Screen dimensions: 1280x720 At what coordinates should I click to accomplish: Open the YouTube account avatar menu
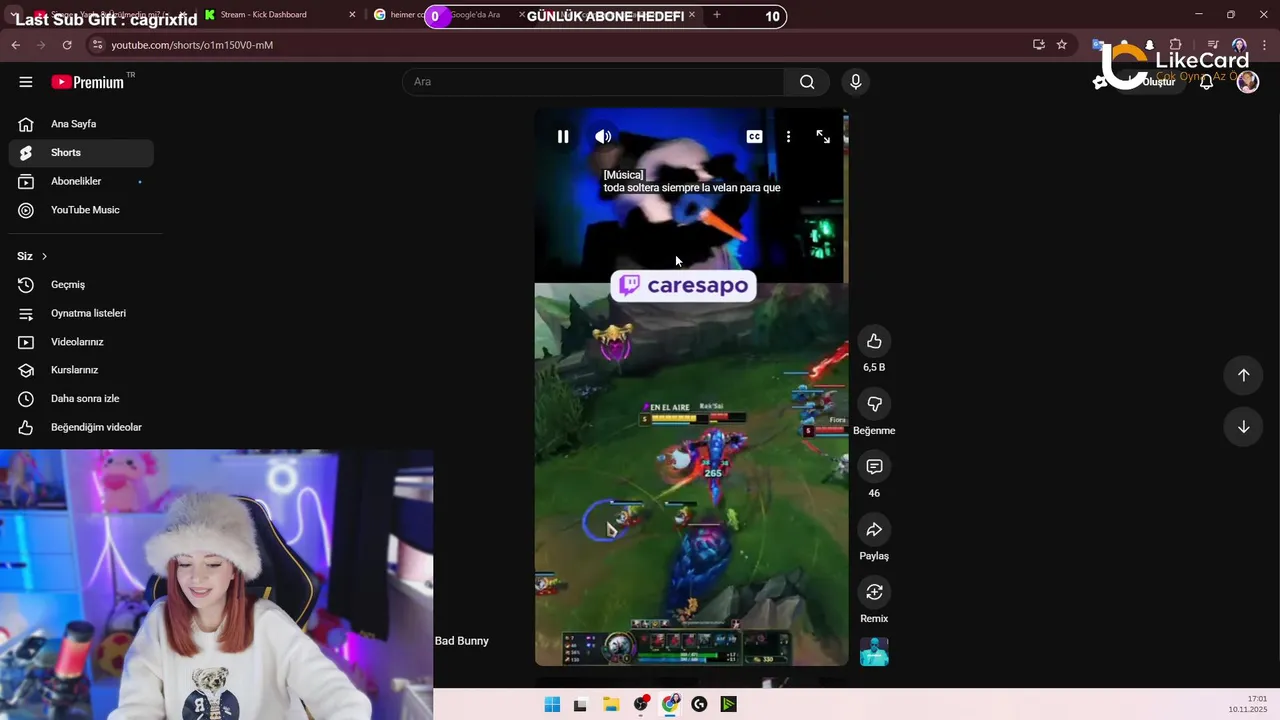[1248, 82]
